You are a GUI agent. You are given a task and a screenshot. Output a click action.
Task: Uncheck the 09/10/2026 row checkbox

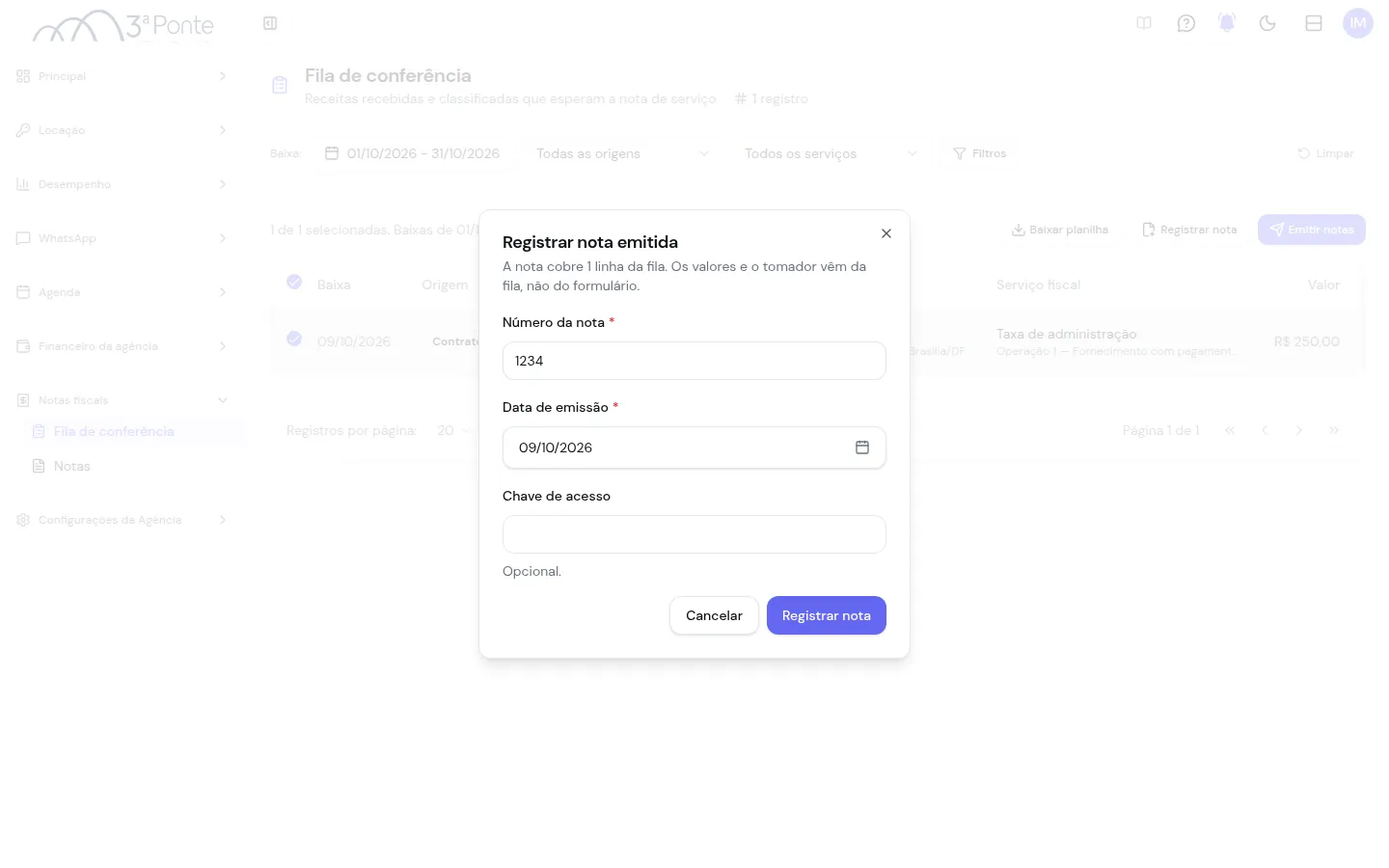coord(294,339)
